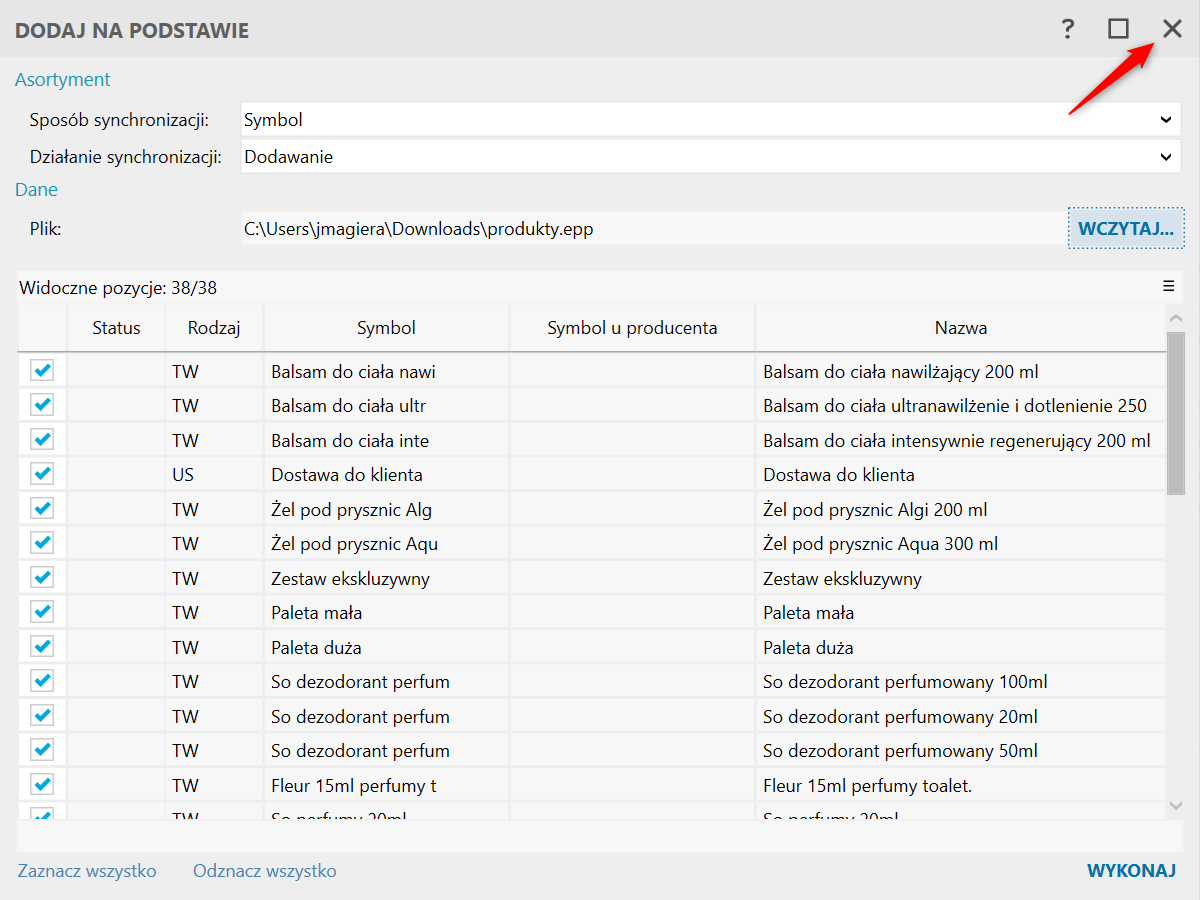The height and width of the screenshot is (900, 1200).
Task: Sort by the Nazwa column header
Action: (x=960, y=328)
